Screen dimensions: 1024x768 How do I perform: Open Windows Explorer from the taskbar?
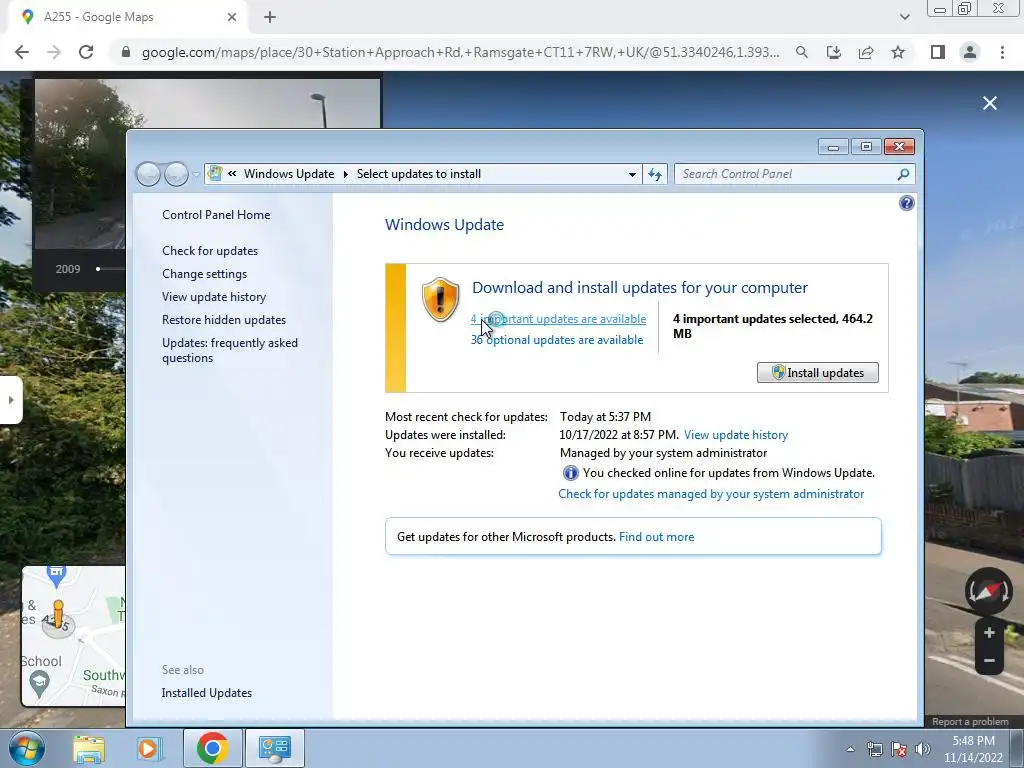pos(89,748)
